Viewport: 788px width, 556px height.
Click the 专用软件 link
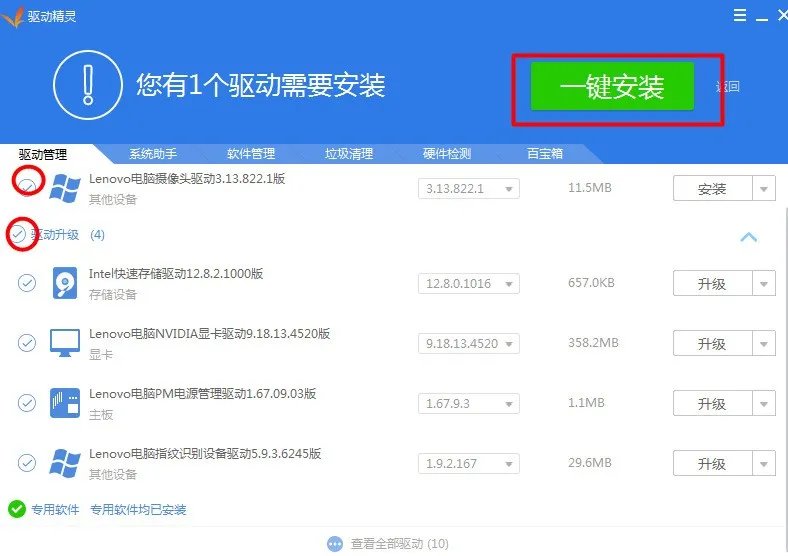point(55,509)
